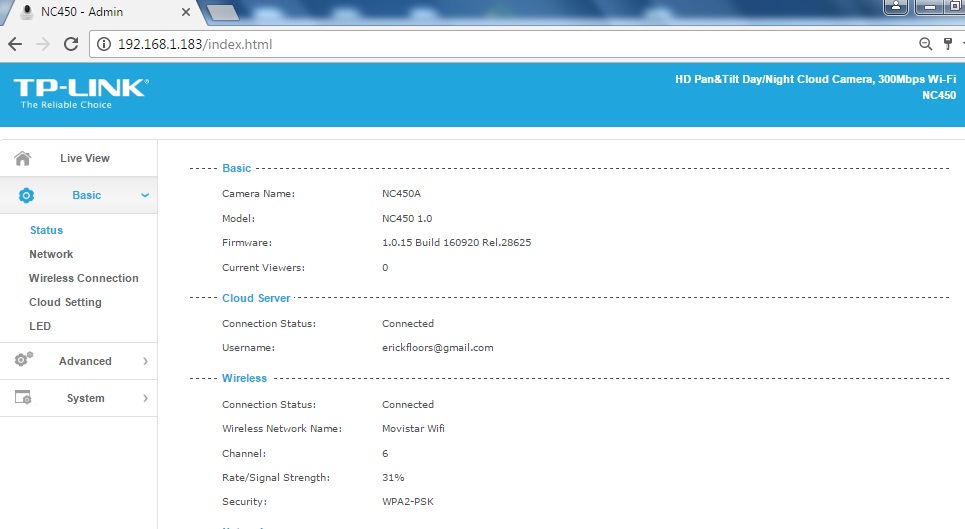This screenshot has width=965, height=529.
Task: Click the NC450 - Admin tab title
Action: click(x=82, y=12)
